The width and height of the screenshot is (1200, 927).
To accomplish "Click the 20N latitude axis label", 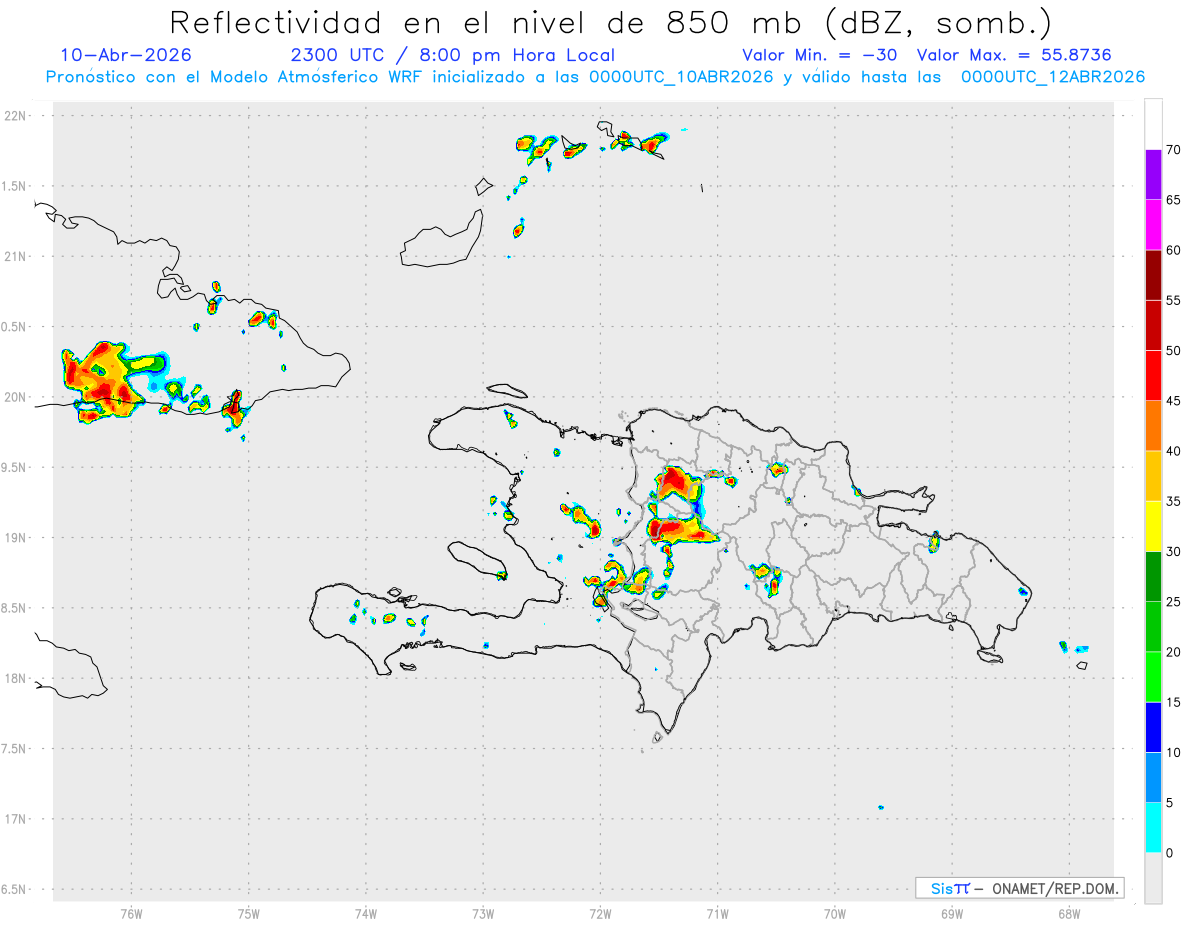I will point(16,397).
